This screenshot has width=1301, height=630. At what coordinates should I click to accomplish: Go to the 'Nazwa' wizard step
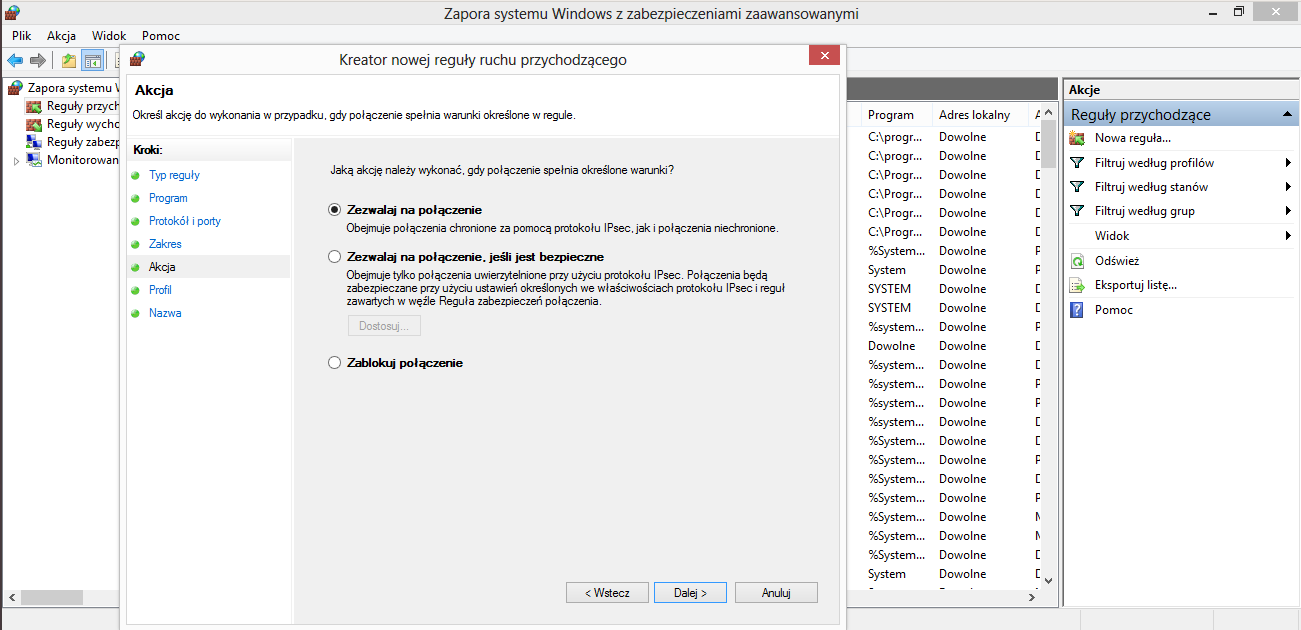pyautogui.click(x=165, y=313)
